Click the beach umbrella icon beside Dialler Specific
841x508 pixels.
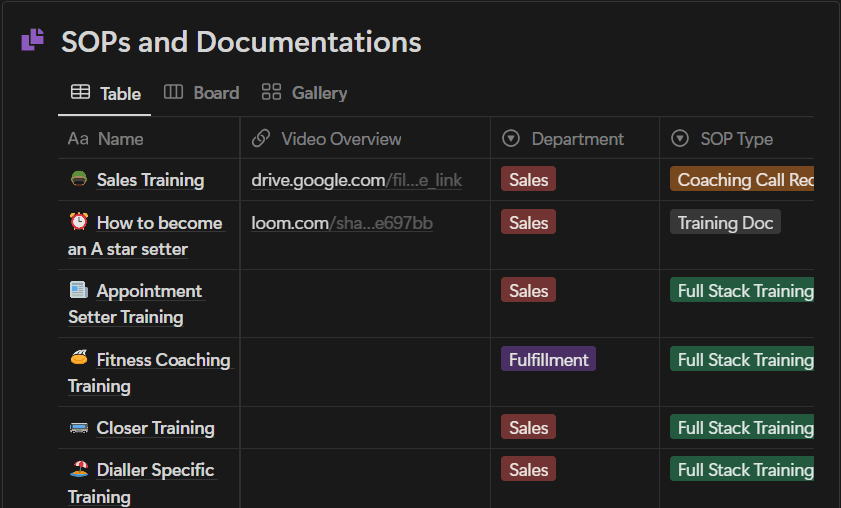pos(79,469)
